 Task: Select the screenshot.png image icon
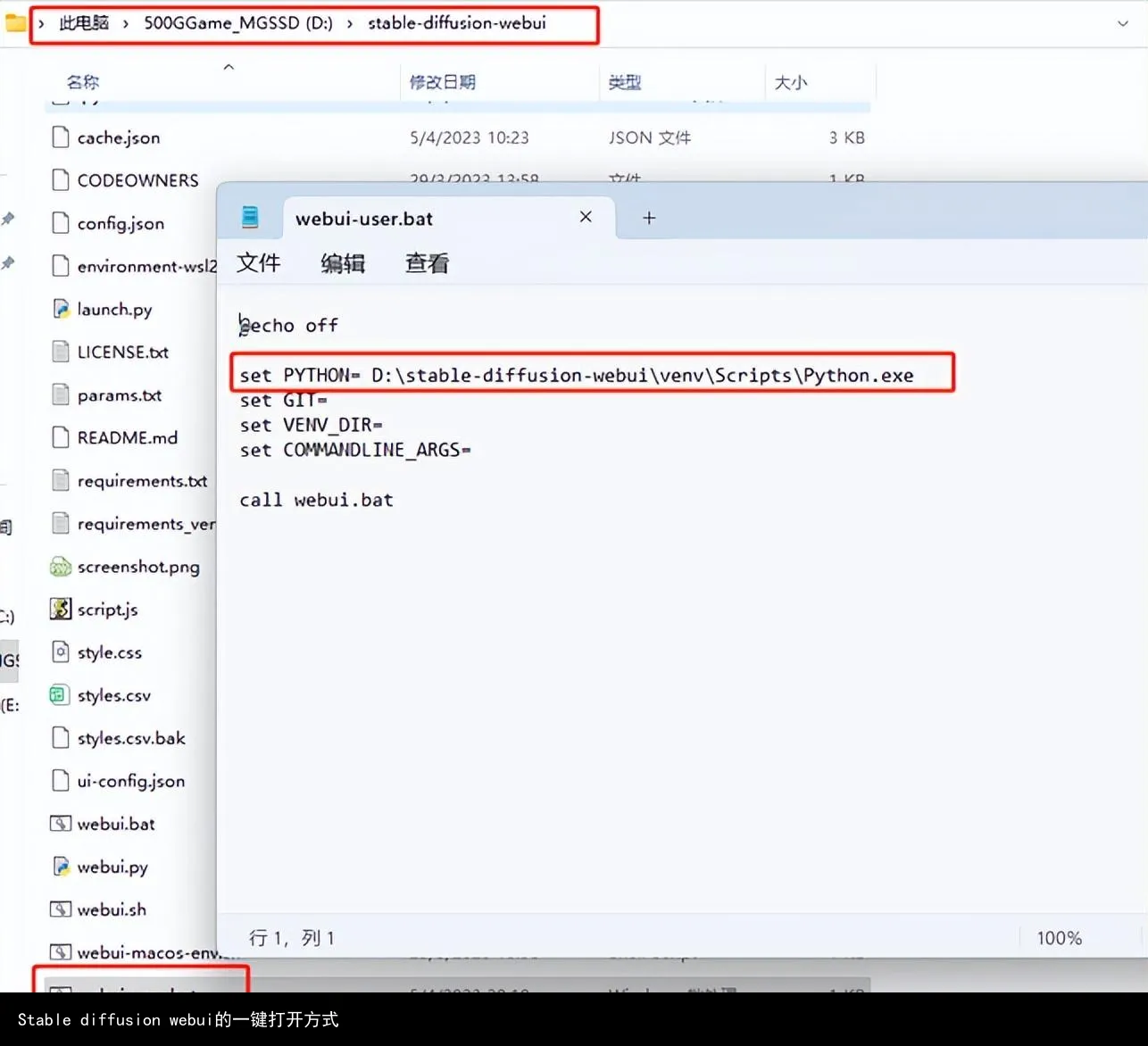pyautogui.click(x=61, y=567)
